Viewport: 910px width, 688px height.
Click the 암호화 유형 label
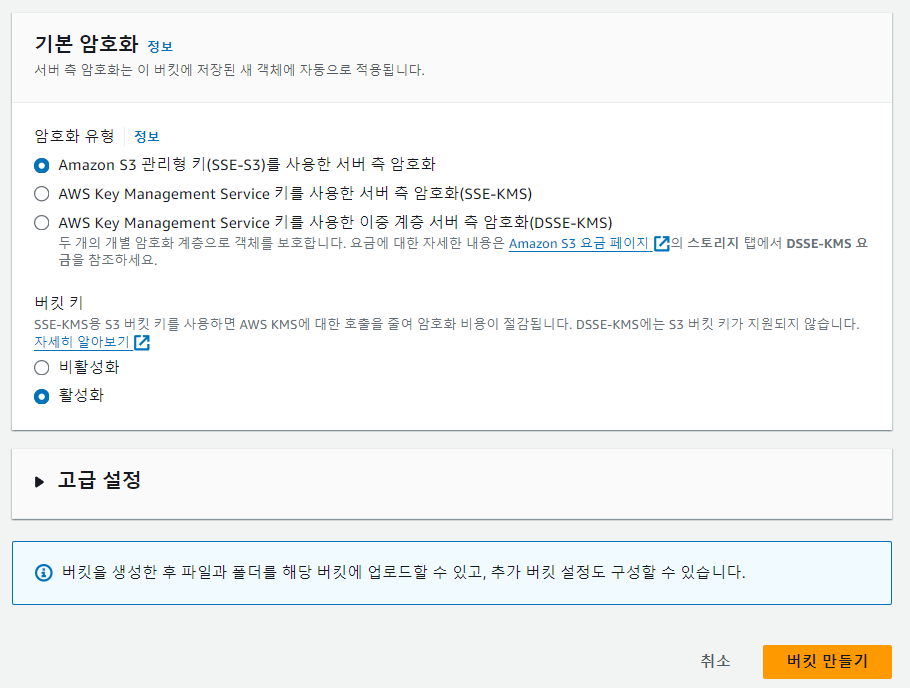click(74, 136)
